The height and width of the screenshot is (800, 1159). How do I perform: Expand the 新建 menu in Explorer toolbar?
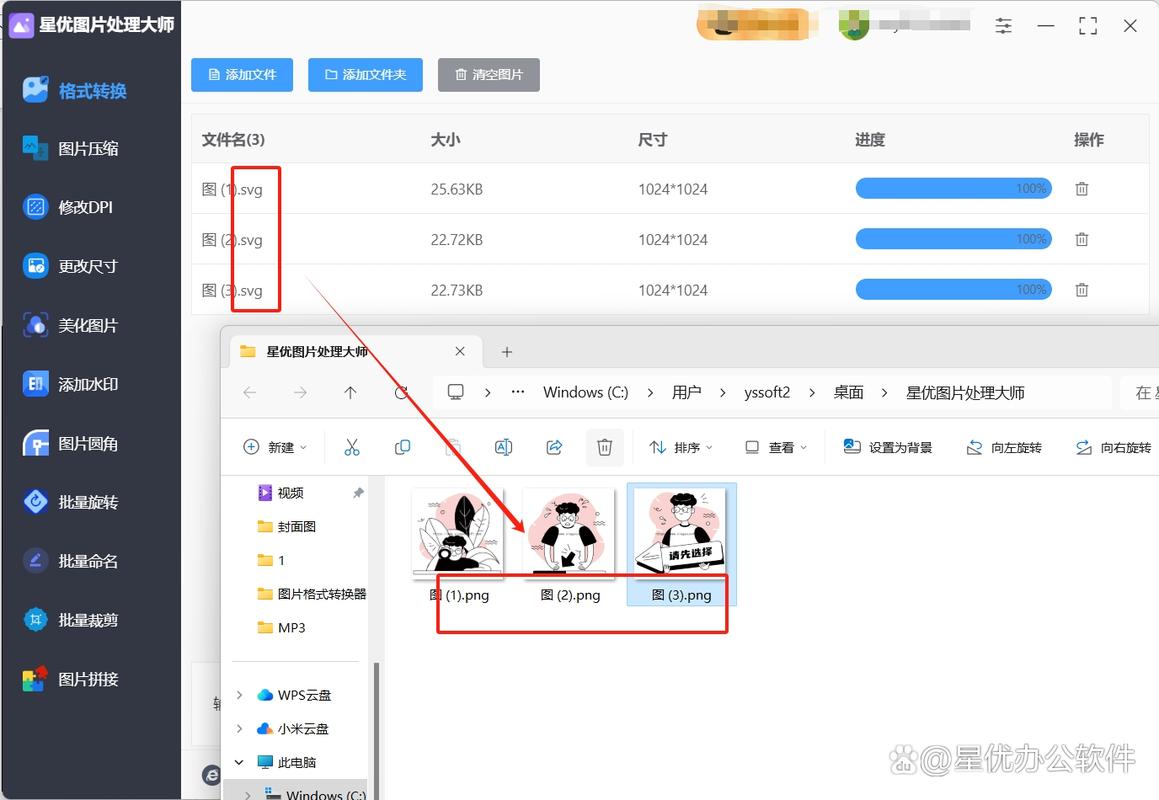(x=274, y=447)
